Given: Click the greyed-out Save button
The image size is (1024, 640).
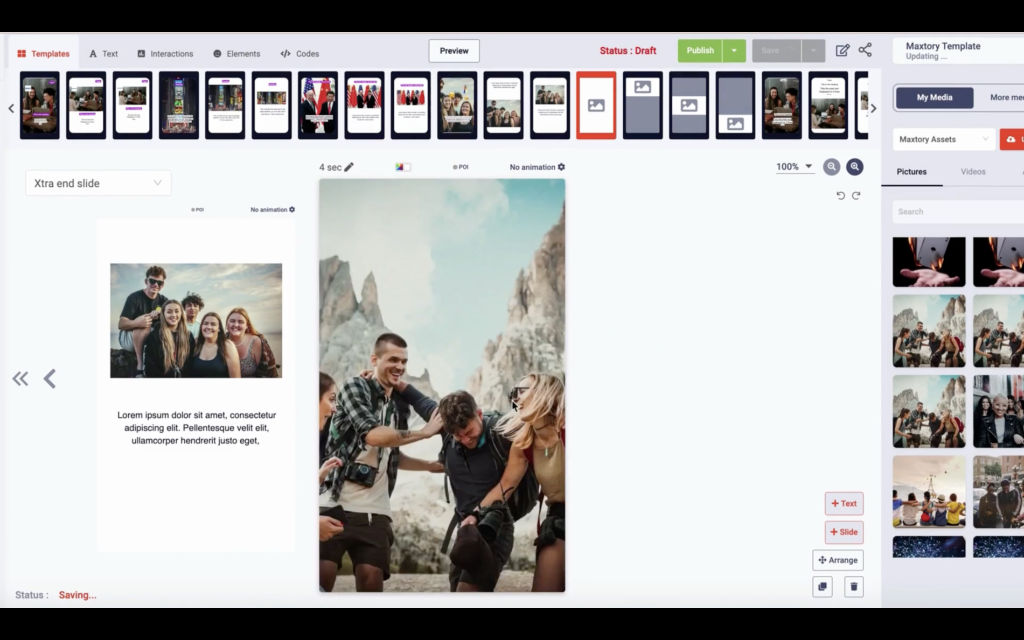Looking at the screenshot, I should (776, 50).
